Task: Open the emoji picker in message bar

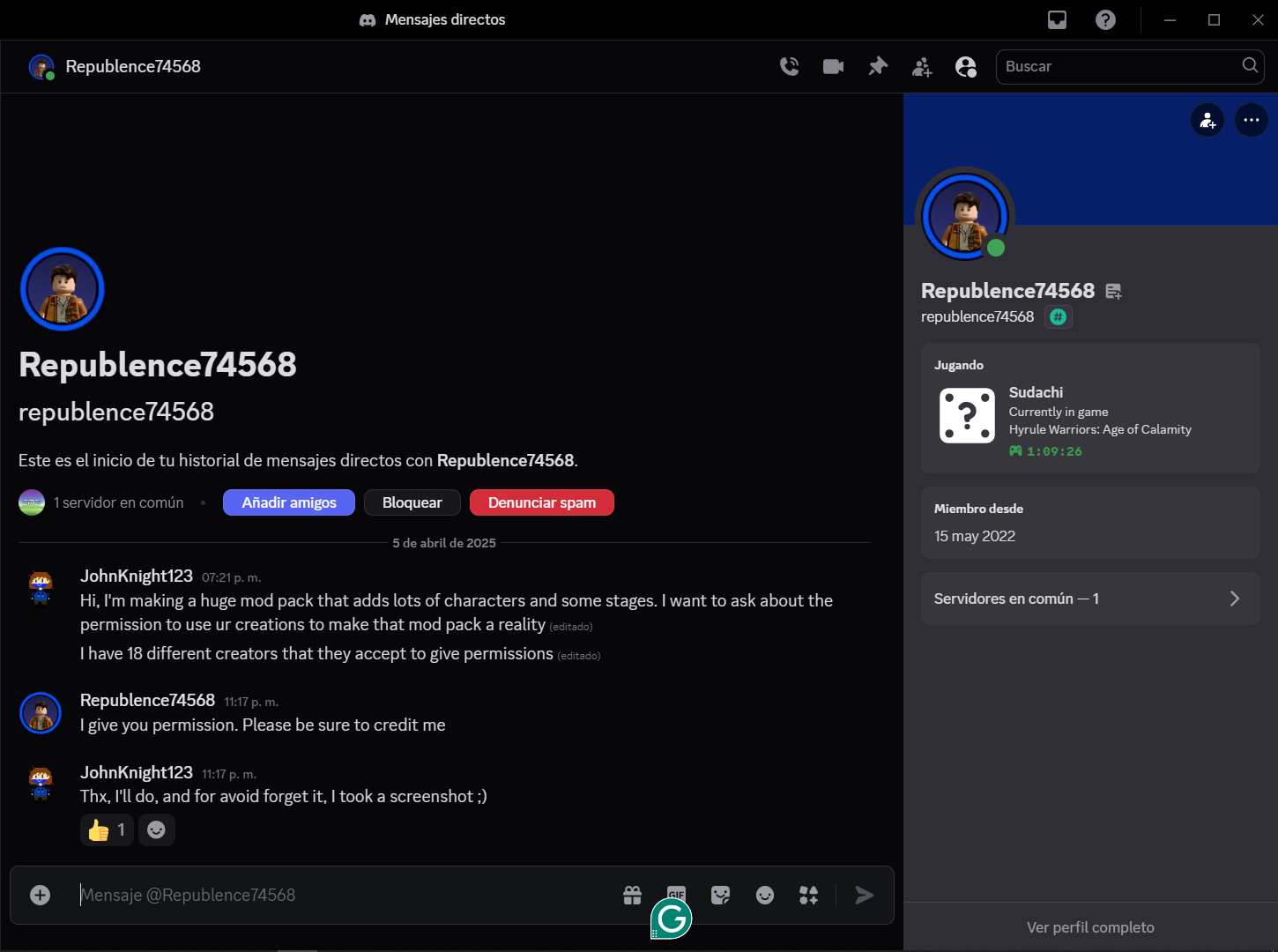Action: click(x=765, y=895)
